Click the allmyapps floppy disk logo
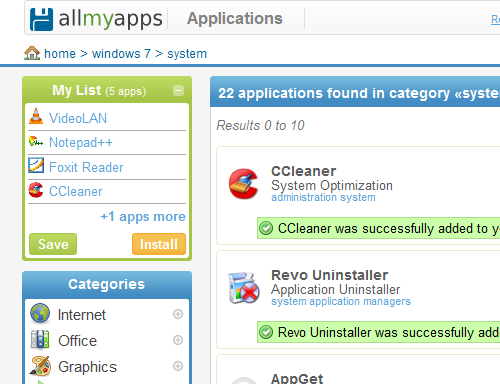This screenshot has height=384, width=500. click(x=41, y=19)
